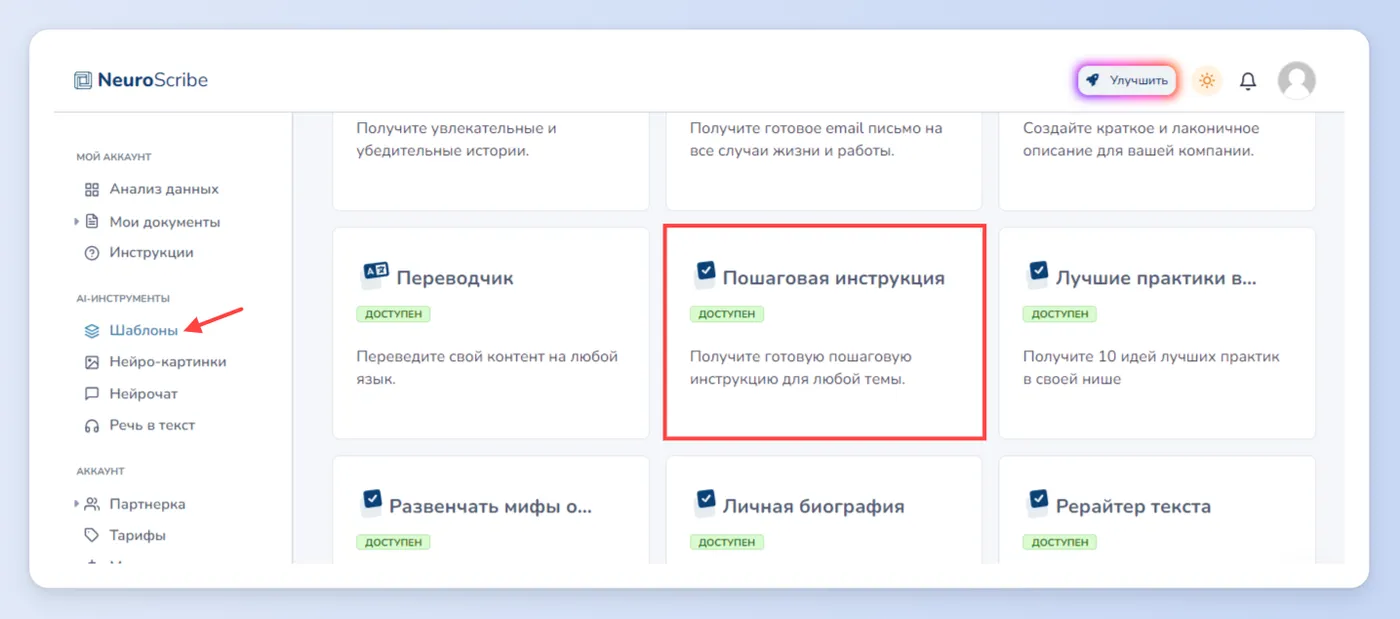Click the NeuroScribe logo icon
This screenshot has width=1400, height=619.
click(83, 80)
